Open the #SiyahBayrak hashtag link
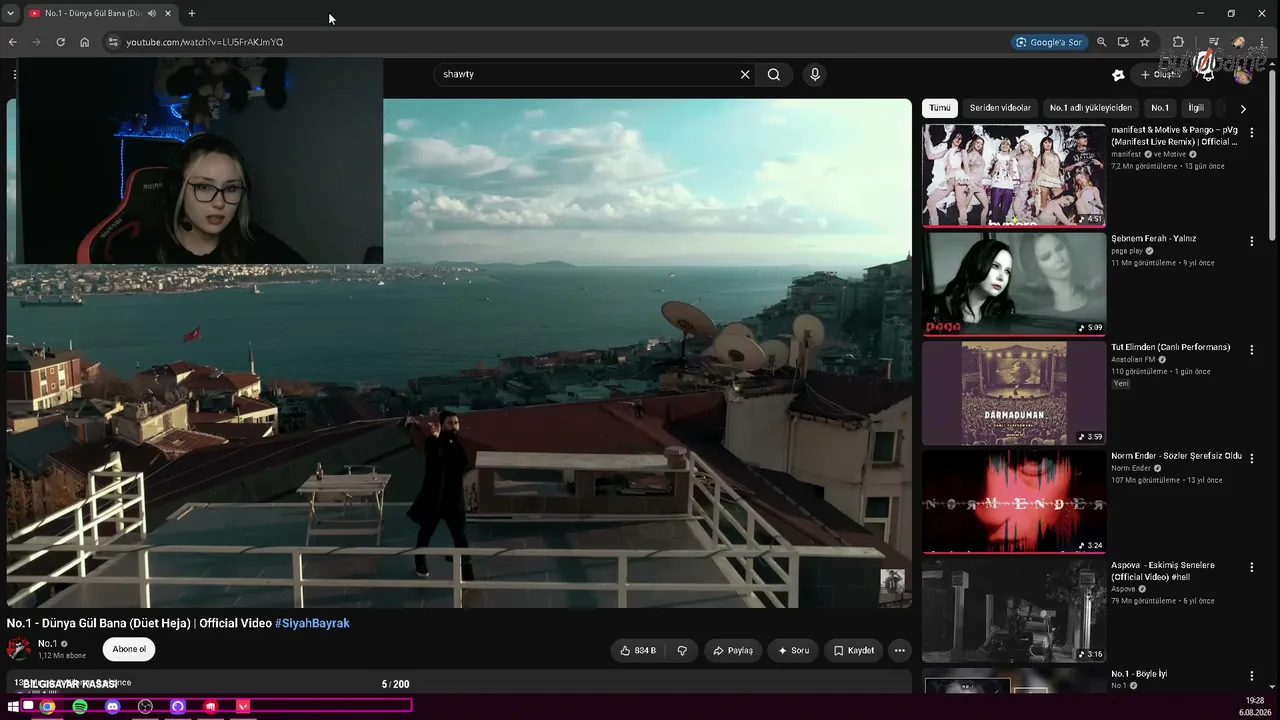1280x720 pixels. tap(312, 623)
